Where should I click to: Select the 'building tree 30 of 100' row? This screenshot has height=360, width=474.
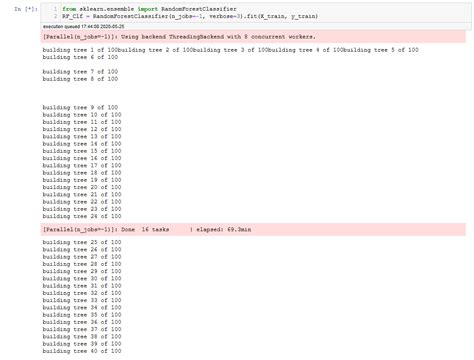(82, 279)
